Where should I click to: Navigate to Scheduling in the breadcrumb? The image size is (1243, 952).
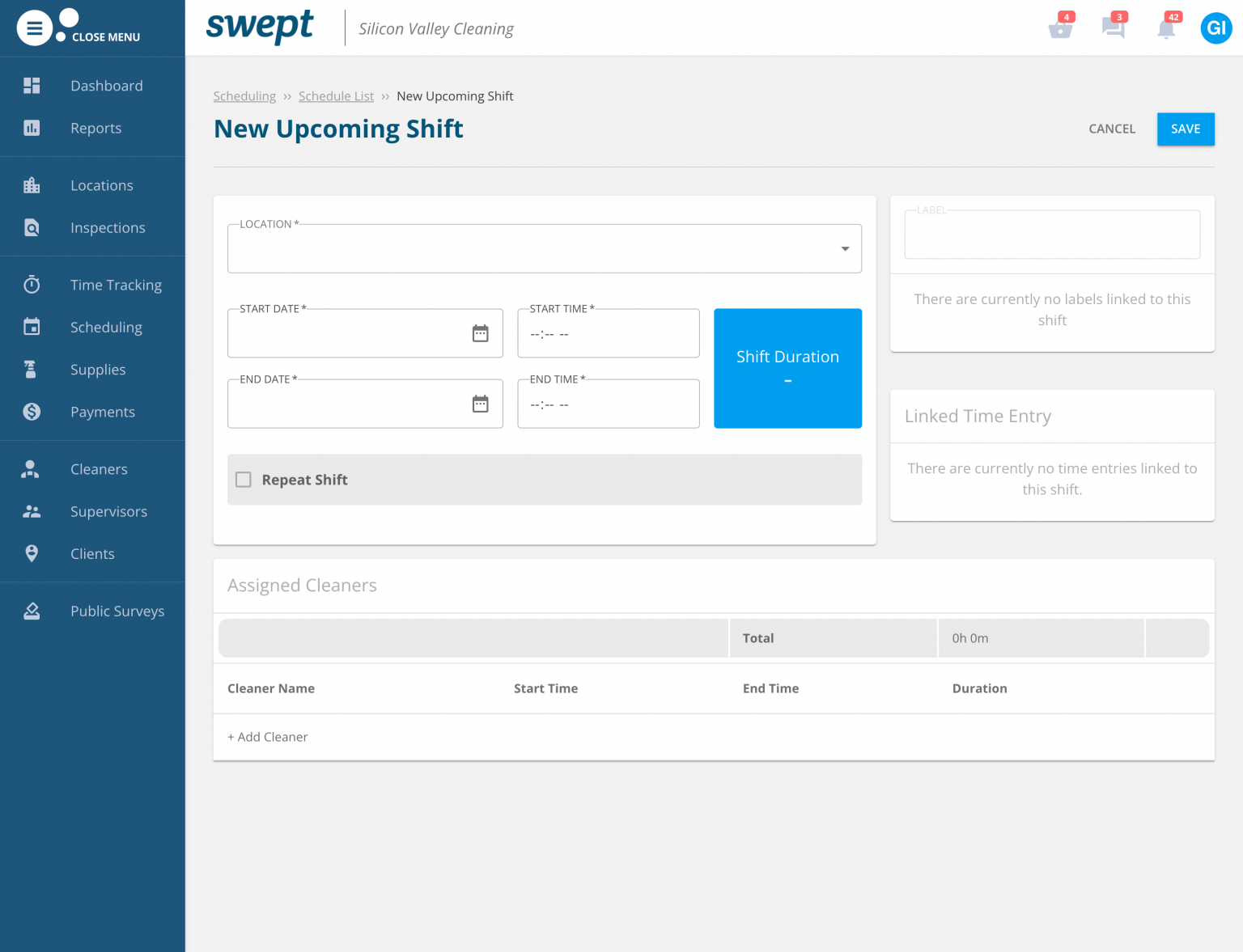244,95
